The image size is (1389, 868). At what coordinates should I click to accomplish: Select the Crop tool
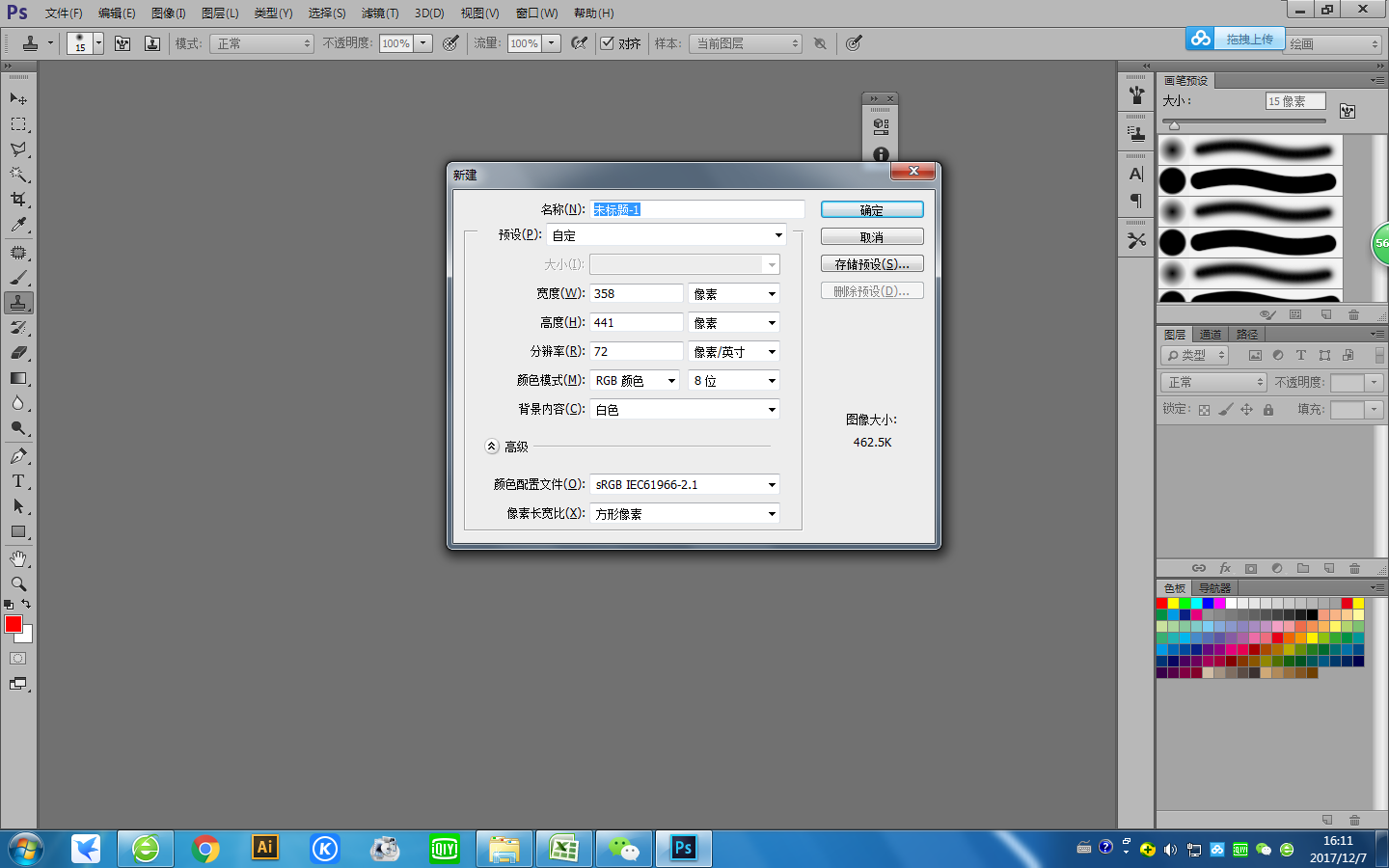19,200
